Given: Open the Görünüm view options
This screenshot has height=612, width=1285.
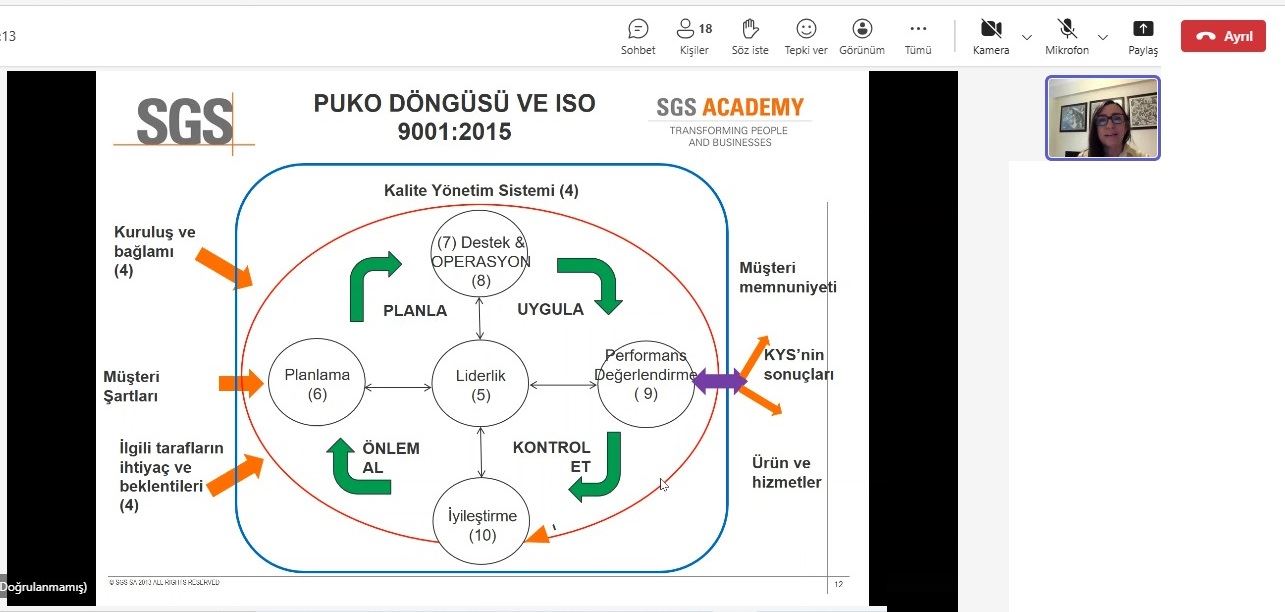Looking at the screenshot, I should (x=861, y=37).
